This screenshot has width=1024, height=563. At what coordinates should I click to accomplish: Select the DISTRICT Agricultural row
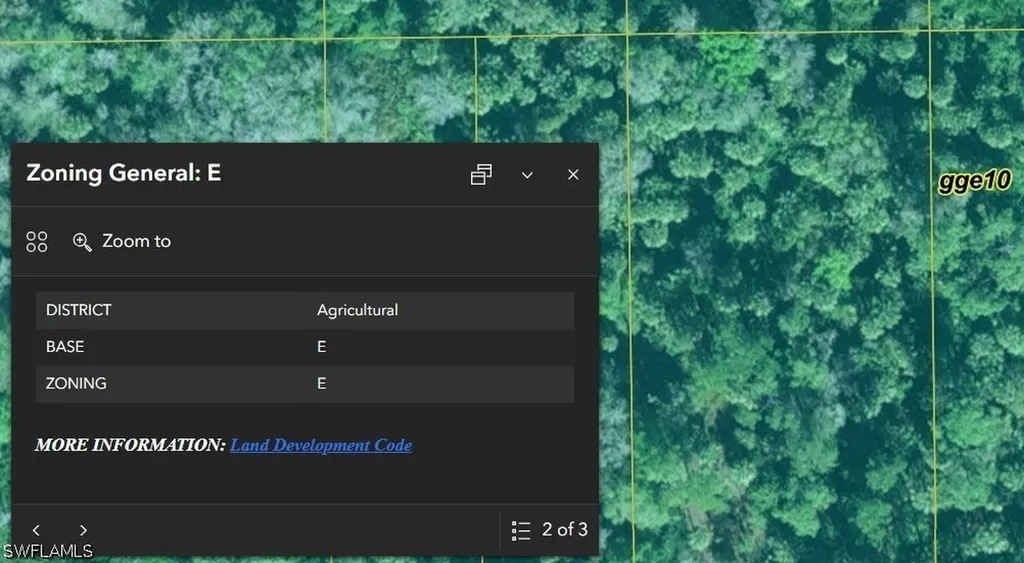305,310
